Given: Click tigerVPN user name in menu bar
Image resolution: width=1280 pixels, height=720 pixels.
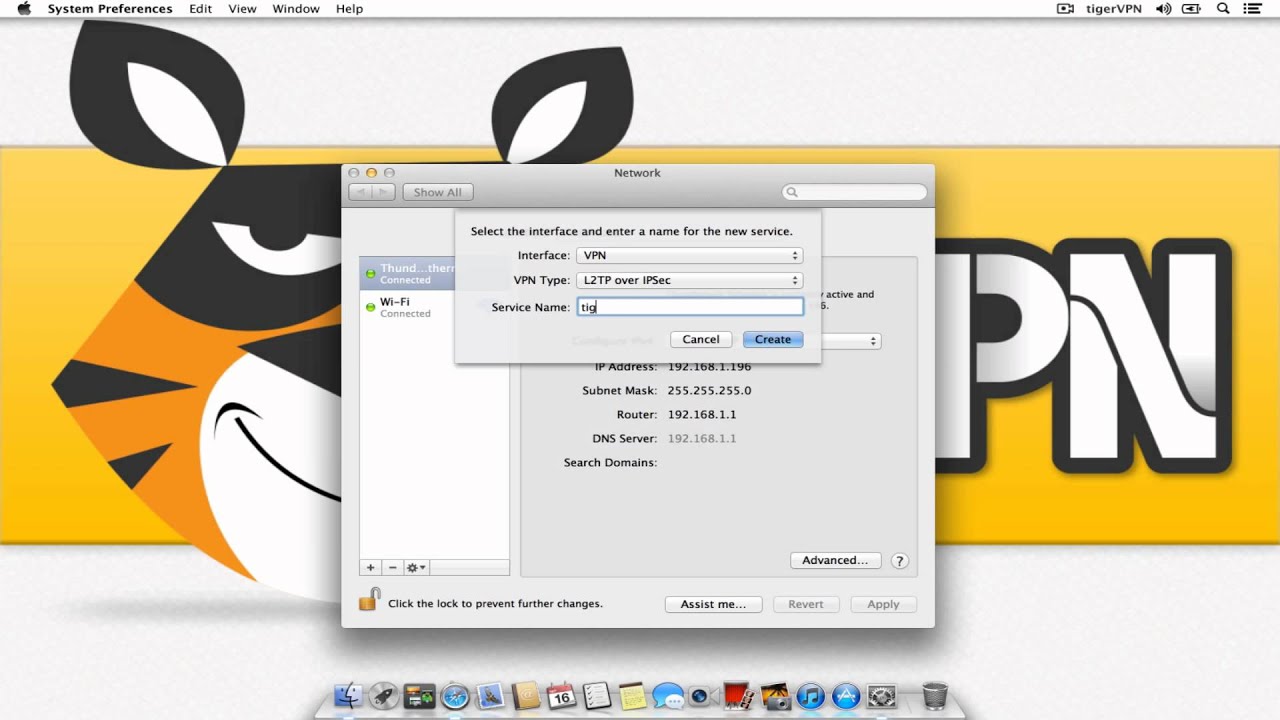Looking at the screenshot, I should 1113,9.
